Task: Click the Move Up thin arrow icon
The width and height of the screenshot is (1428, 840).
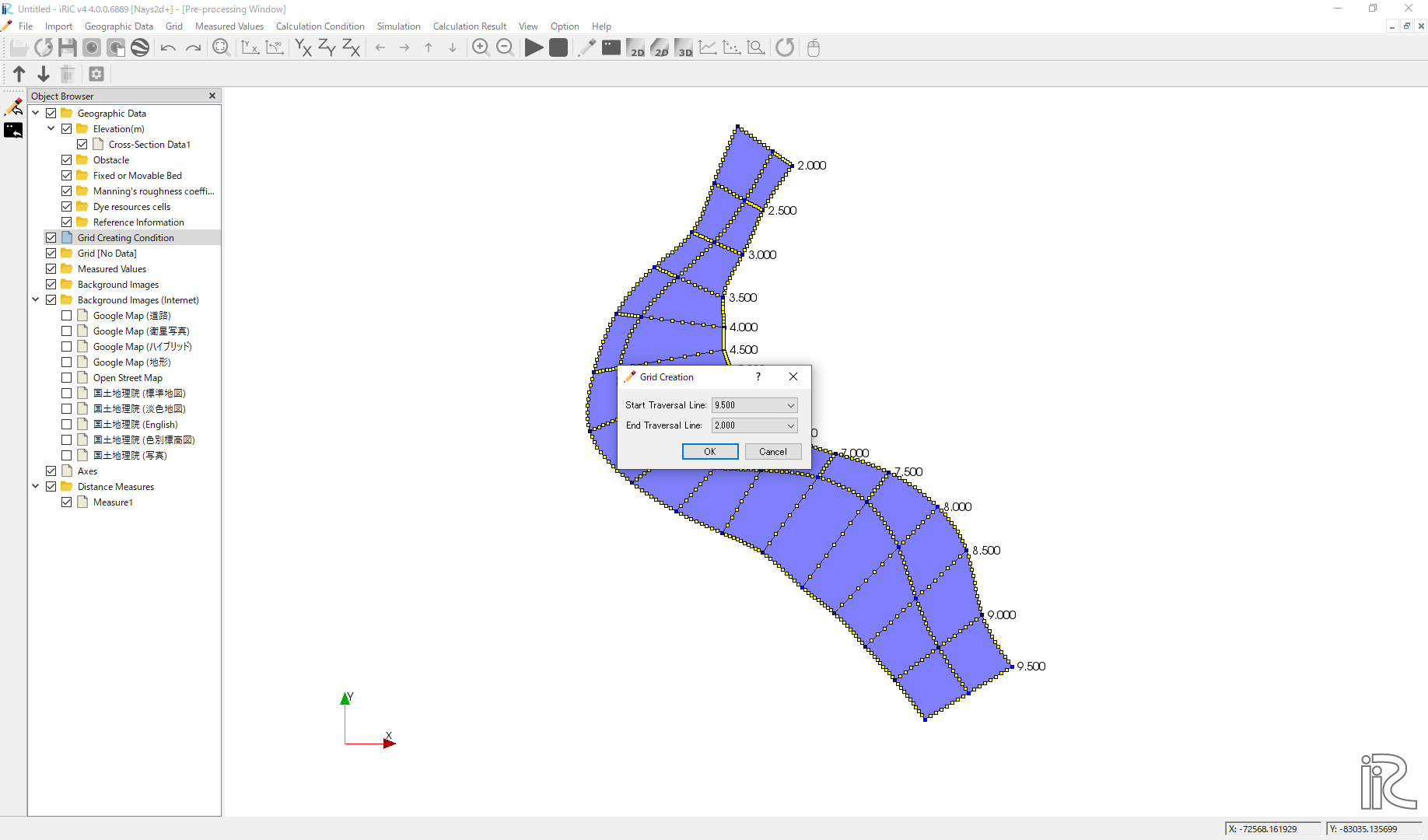Action: (x=429, y=48)
